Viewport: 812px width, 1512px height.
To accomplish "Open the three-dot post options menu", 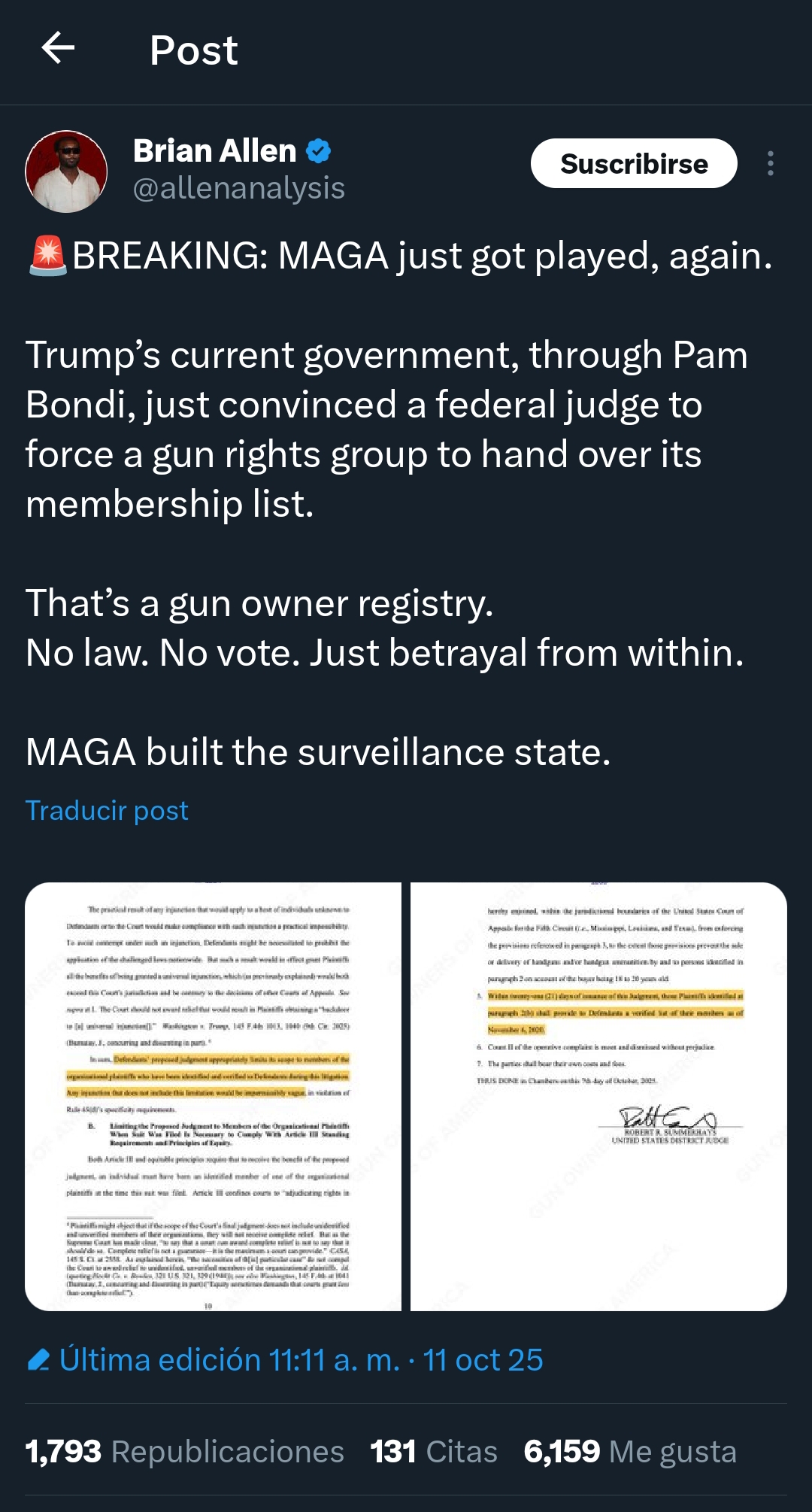I will click(x=770, y=163).
